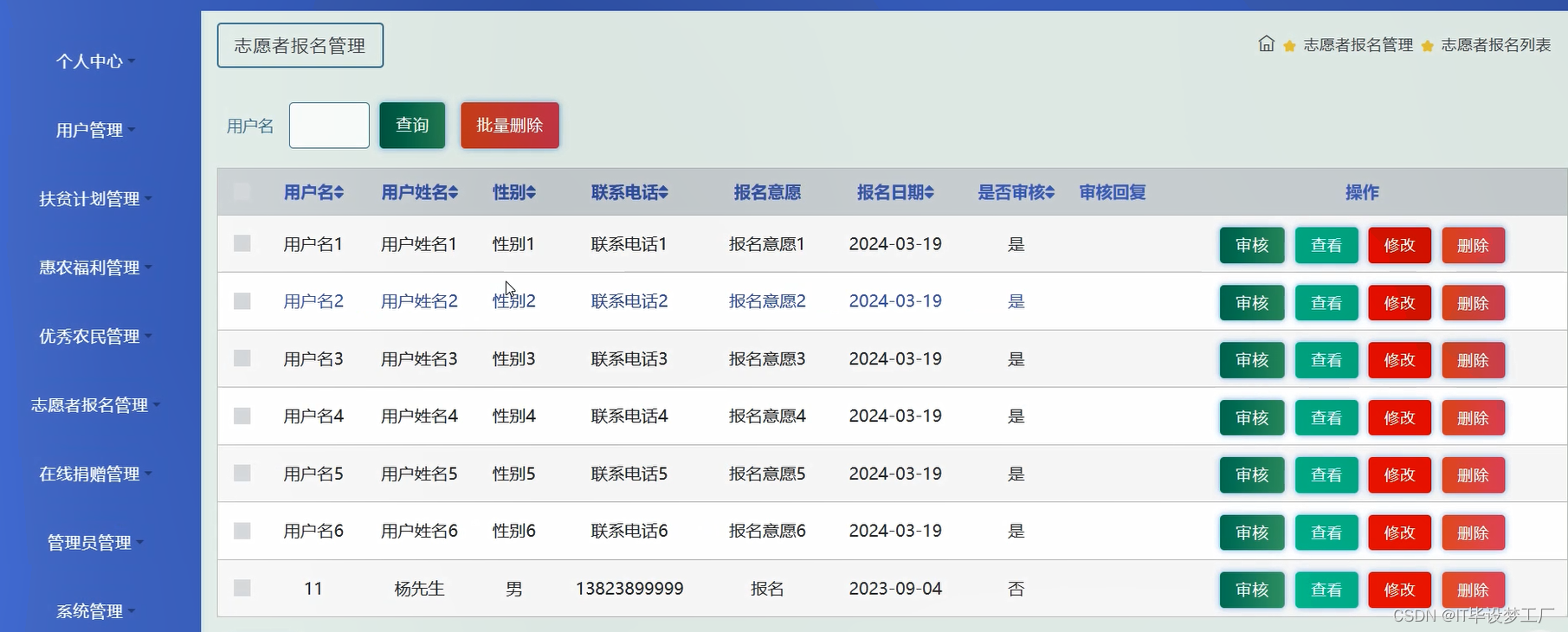Click 修改 for row 用户名2

coord(1400,303)
